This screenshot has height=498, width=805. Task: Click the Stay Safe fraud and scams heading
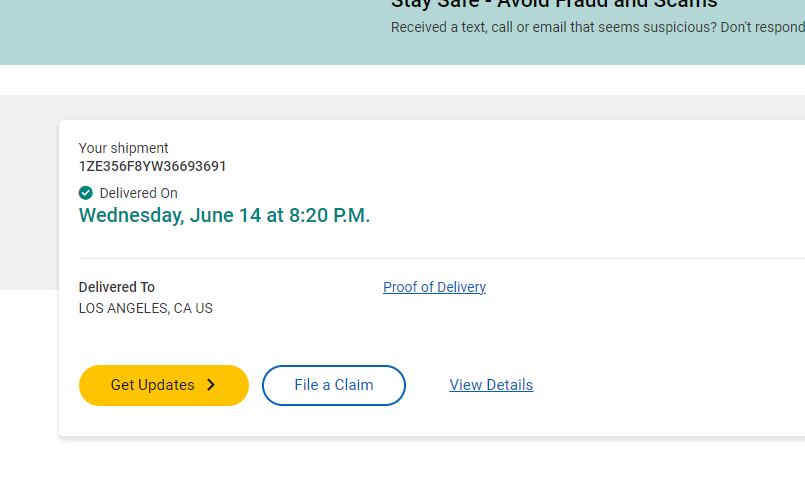(x=553, y=4)
